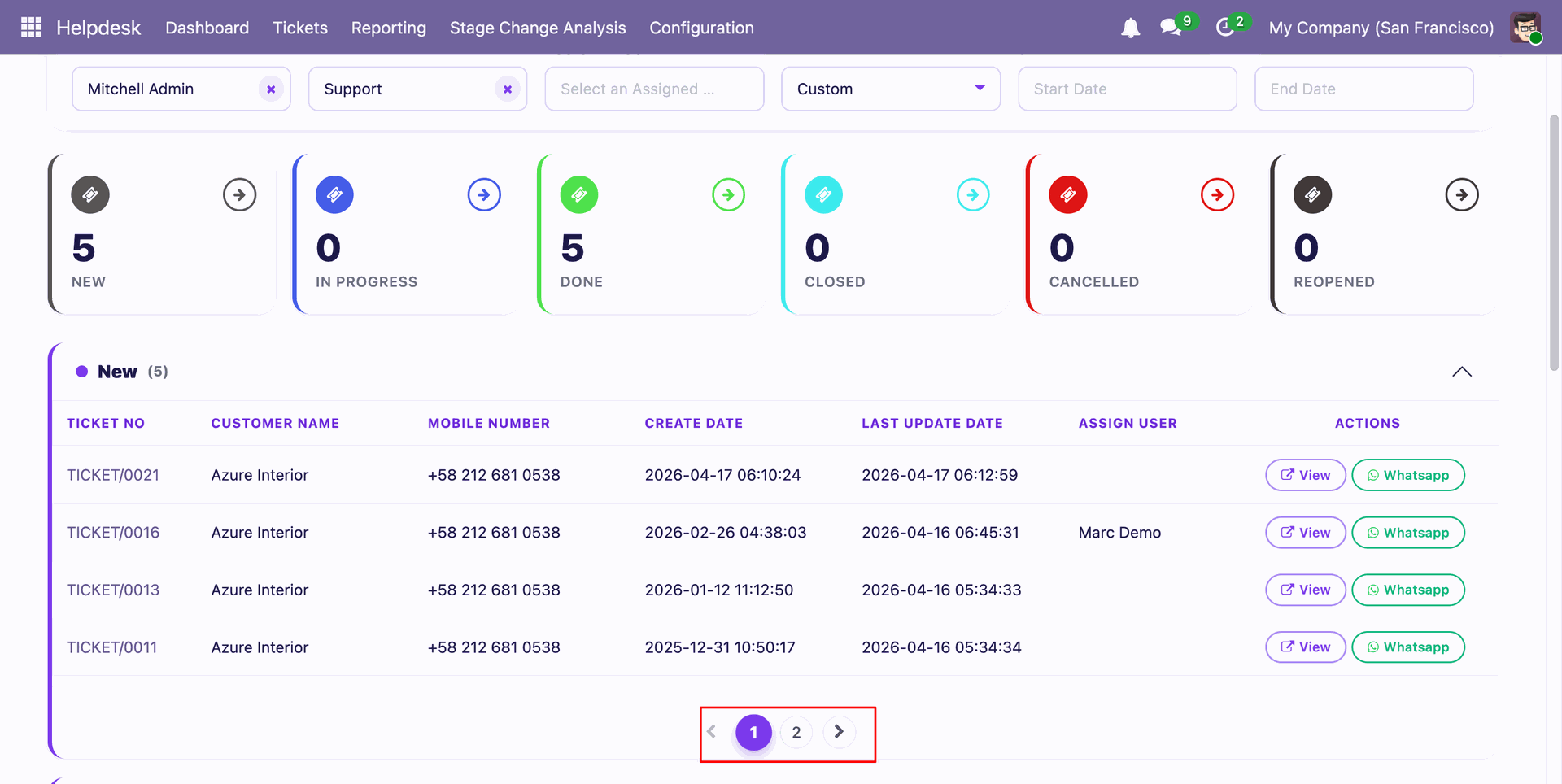The width and height of the screenshot is (1562, 784).
Task: Open the activities clock icon with badge 2
Action: coord(1225,28)
